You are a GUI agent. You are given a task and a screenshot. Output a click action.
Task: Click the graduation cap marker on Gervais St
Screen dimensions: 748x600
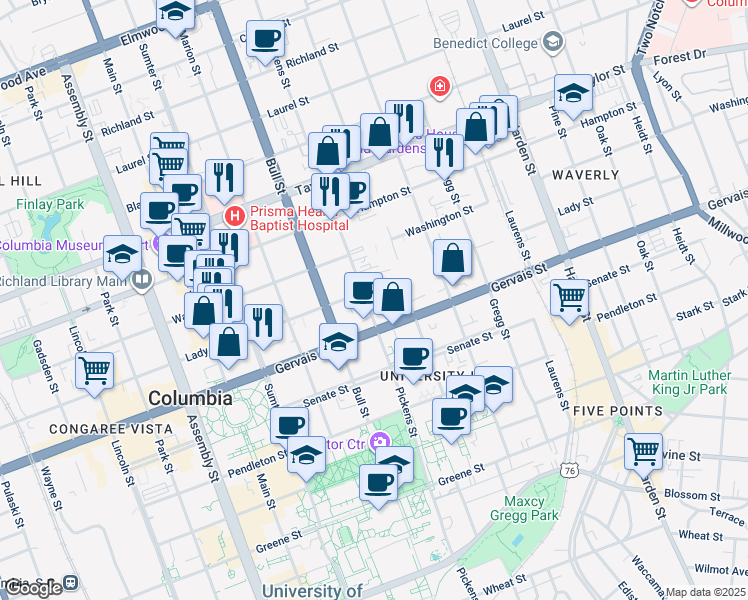338,343
